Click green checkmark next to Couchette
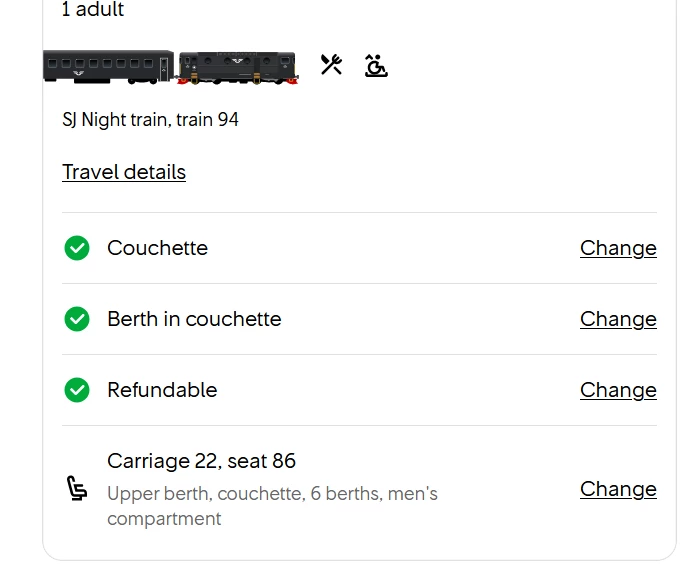Image resolution: width=692 pixels, height=575 pixels. [x=77, y=248]
